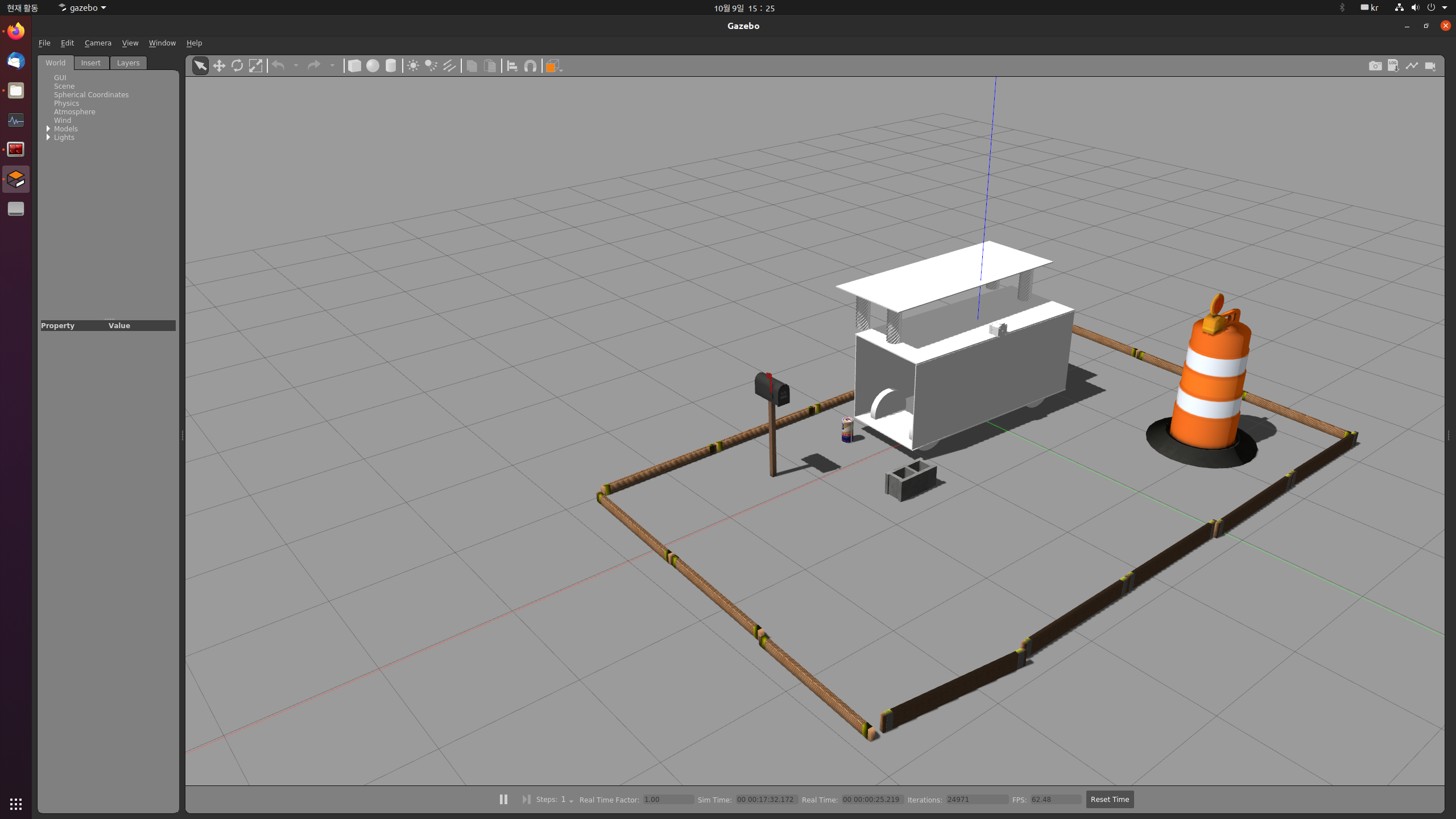Expand the Lights tree node
The height and width of the screenshot is (819, 1456).
point(48,138)
